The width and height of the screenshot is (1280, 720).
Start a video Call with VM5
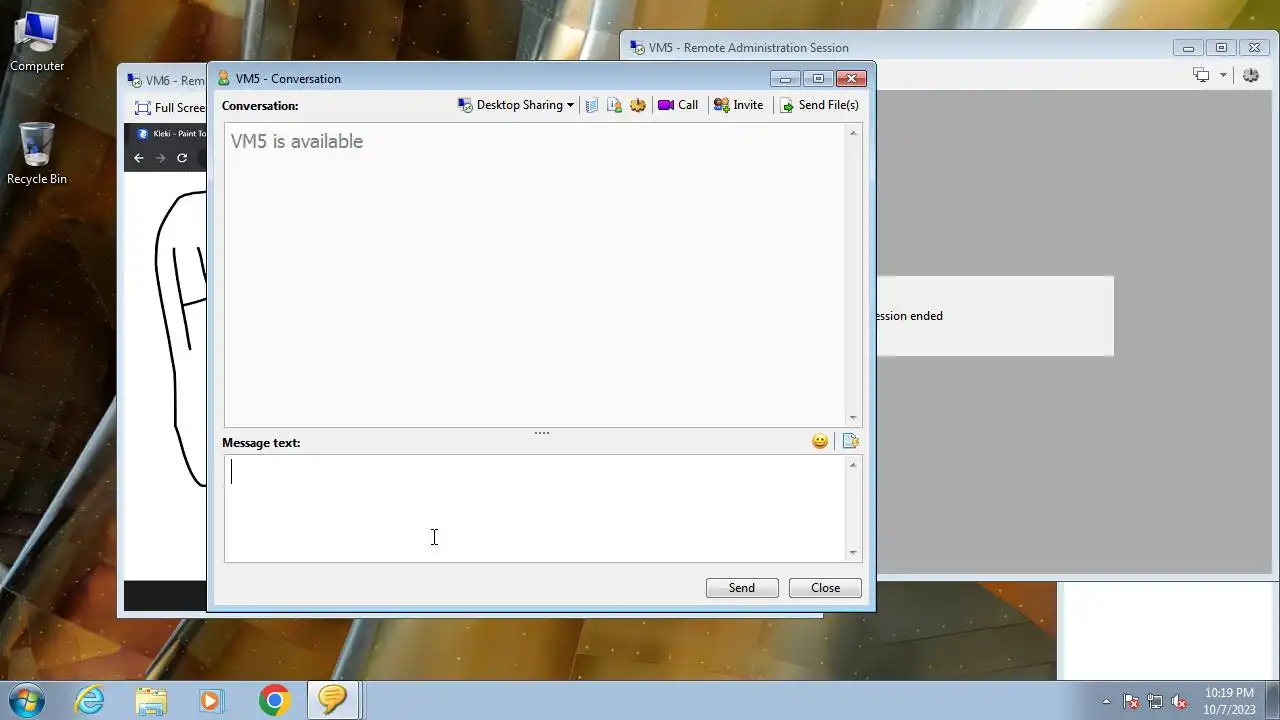[678, 105]
